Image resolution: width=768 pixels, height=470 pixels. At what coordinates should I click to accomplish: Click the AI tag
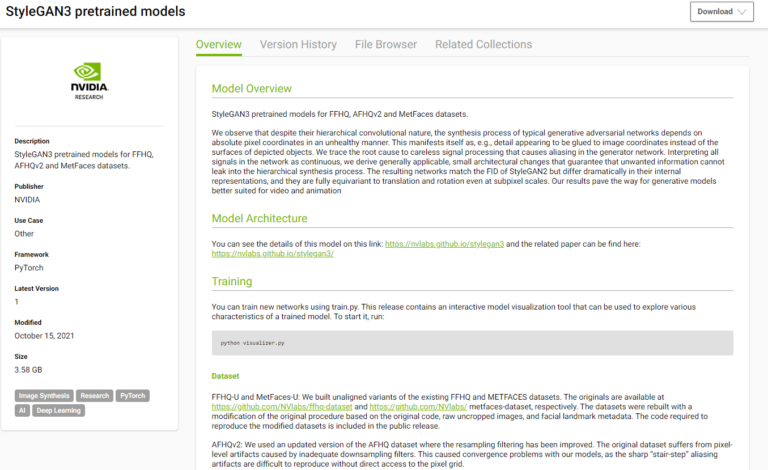click(22, 410)
